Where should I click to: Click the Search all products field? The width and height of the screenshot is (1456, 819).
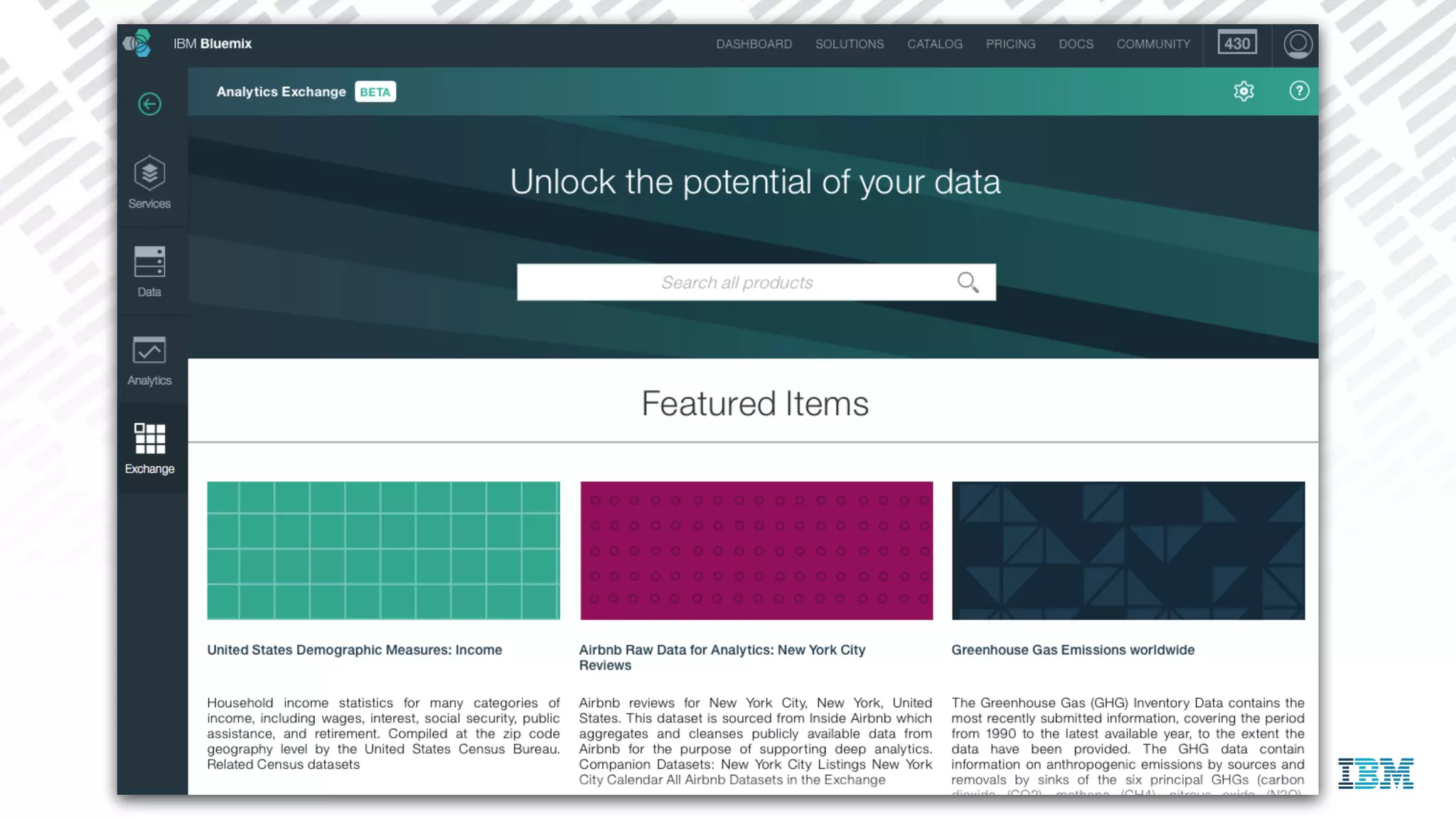(x=737, y=282)
